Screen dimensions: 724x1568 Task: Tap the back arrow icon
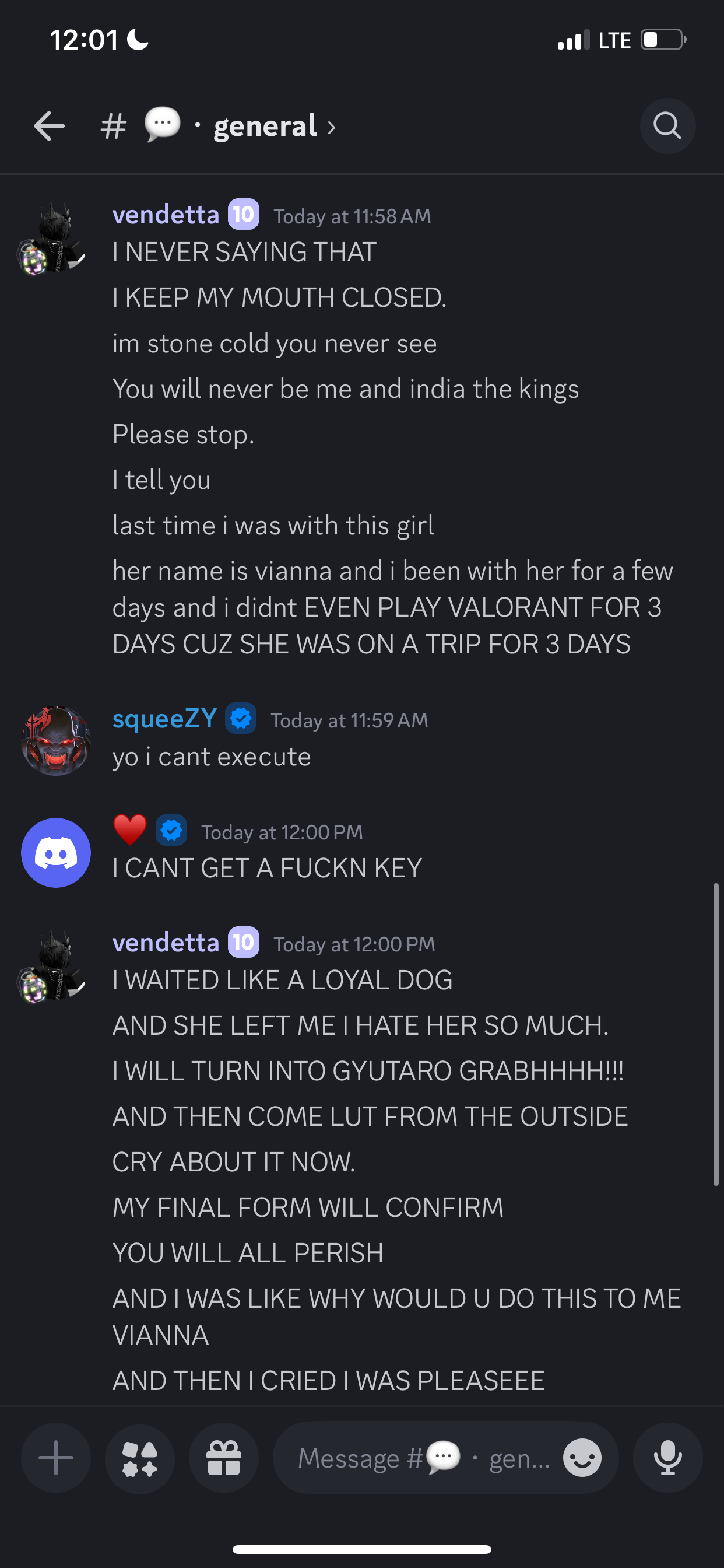pyautogui.click(x=50, y=126)
